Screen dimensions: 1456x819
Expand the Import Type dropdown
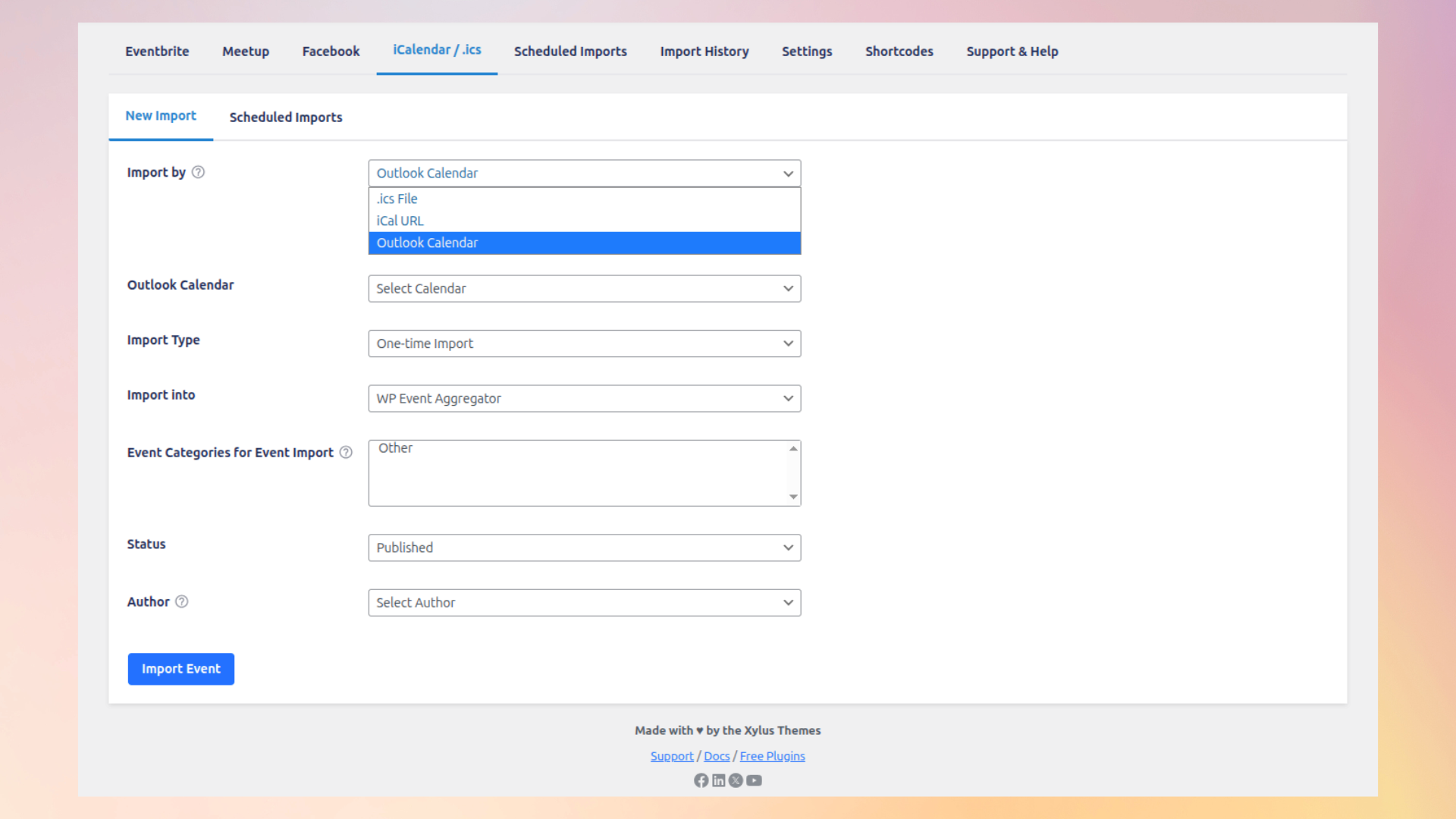[x=584, y=344]
